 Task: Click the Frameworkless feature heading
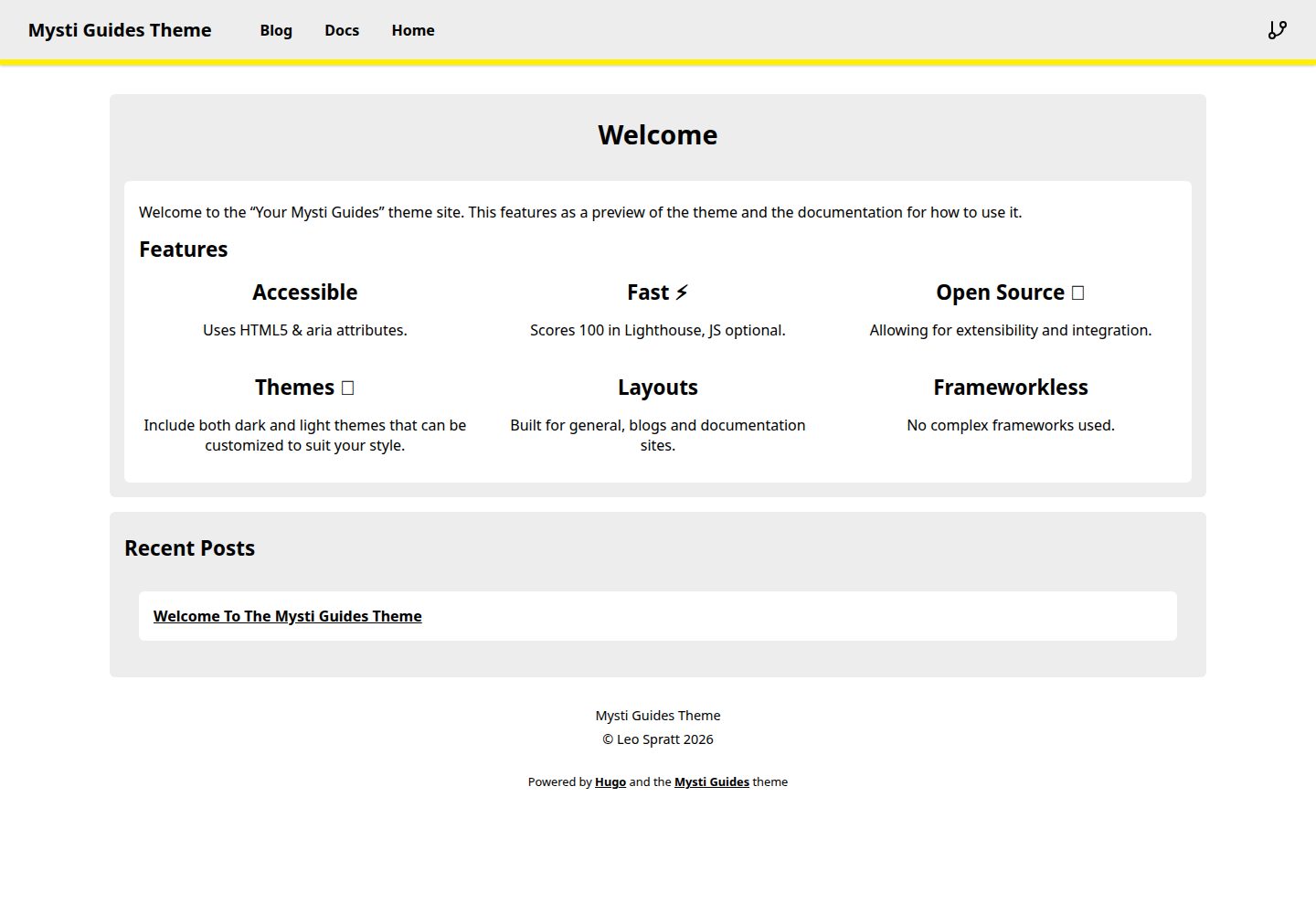(x=1011, y=388)
